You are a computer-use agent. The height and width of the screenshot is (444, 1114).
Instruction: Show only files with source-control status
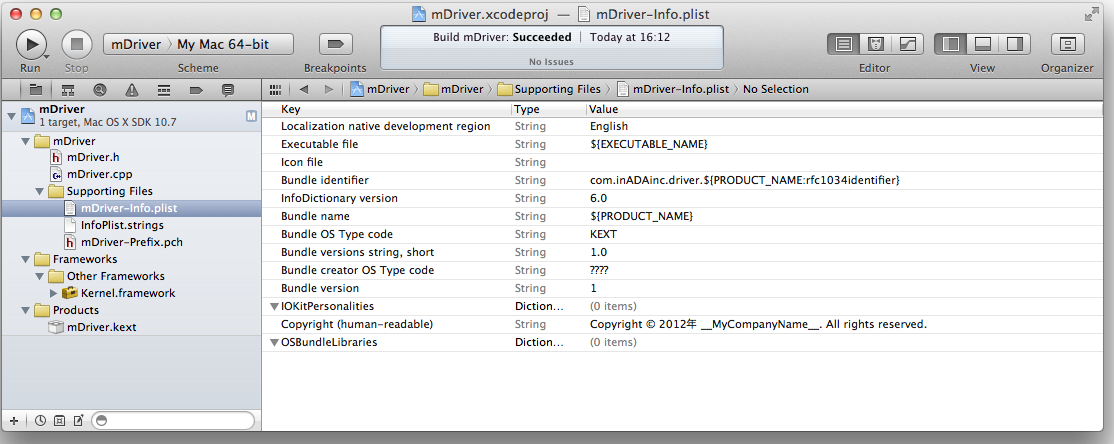tap(60, 420)
